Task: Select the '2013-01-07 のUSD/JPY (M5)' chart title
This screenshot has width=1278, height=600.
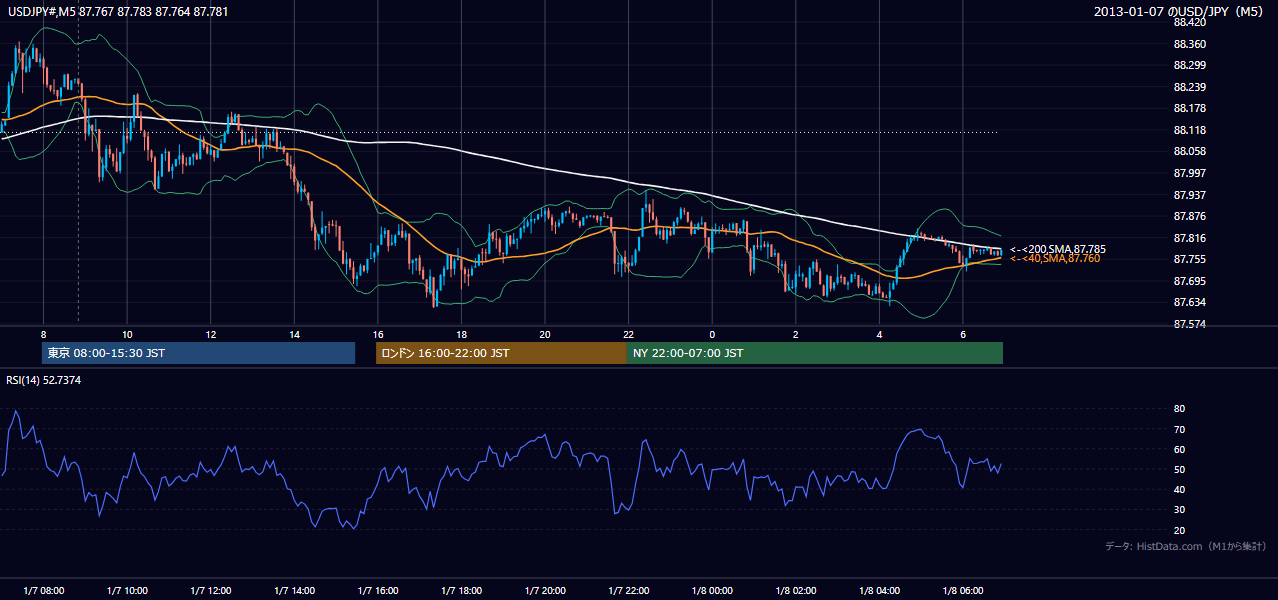Action: click(1180, 11)
